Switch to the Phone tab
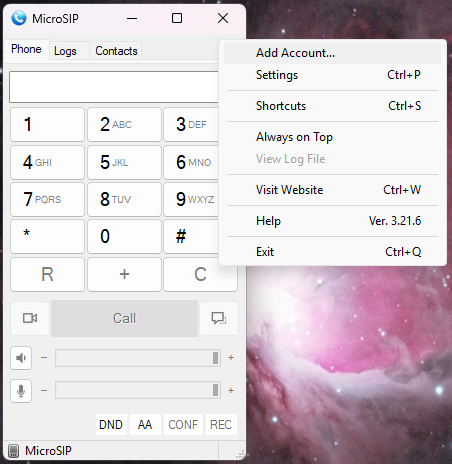 (26, 49)
